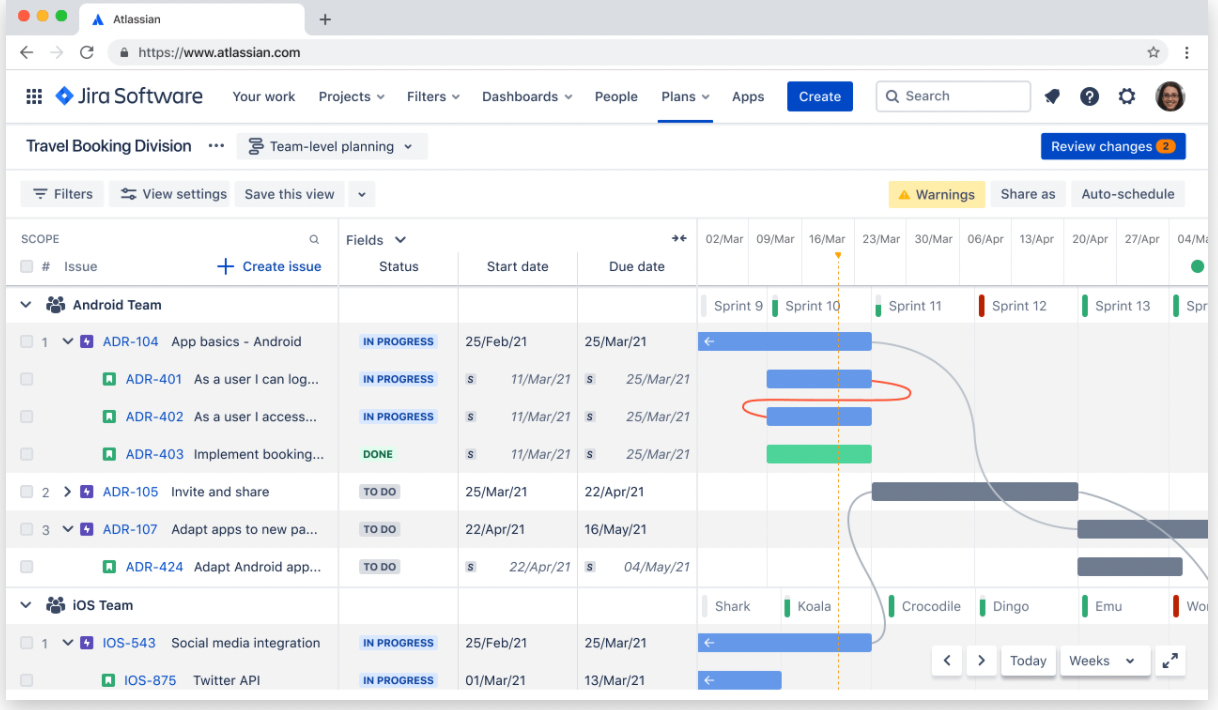Check the box for ADR-107 row
The width and height of the screenshot is (1218, 710).
(x=27, y=529)
